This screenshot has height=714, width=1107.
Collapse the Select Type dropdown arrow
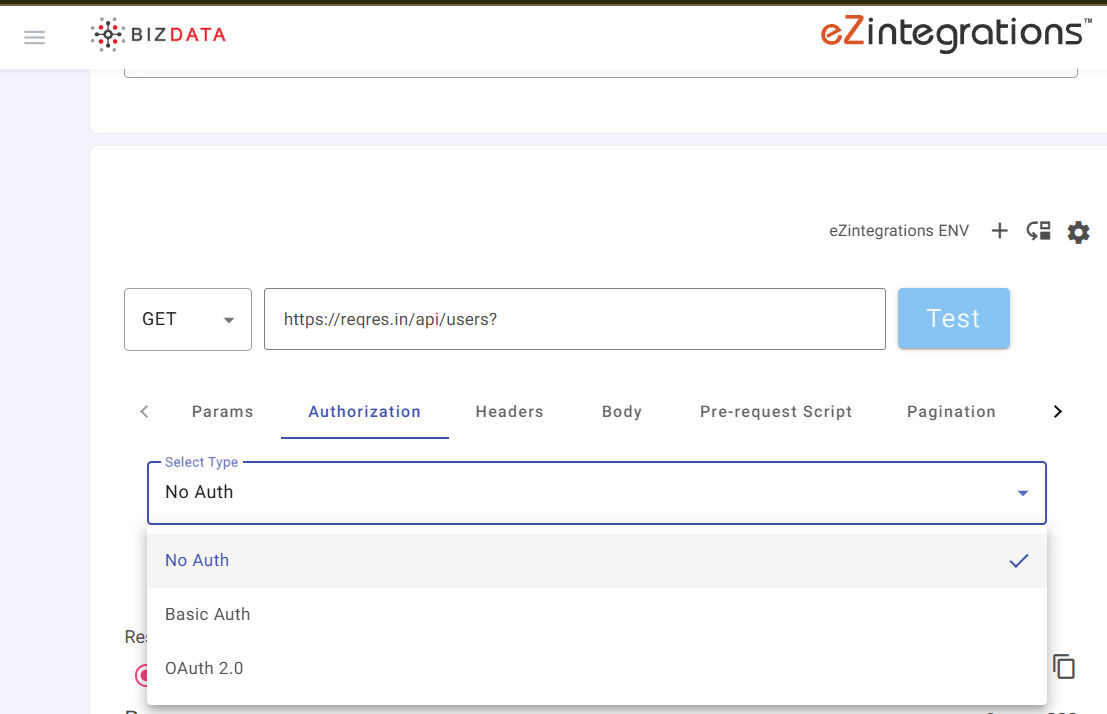pyautogui.click(x=1022, y=493)
